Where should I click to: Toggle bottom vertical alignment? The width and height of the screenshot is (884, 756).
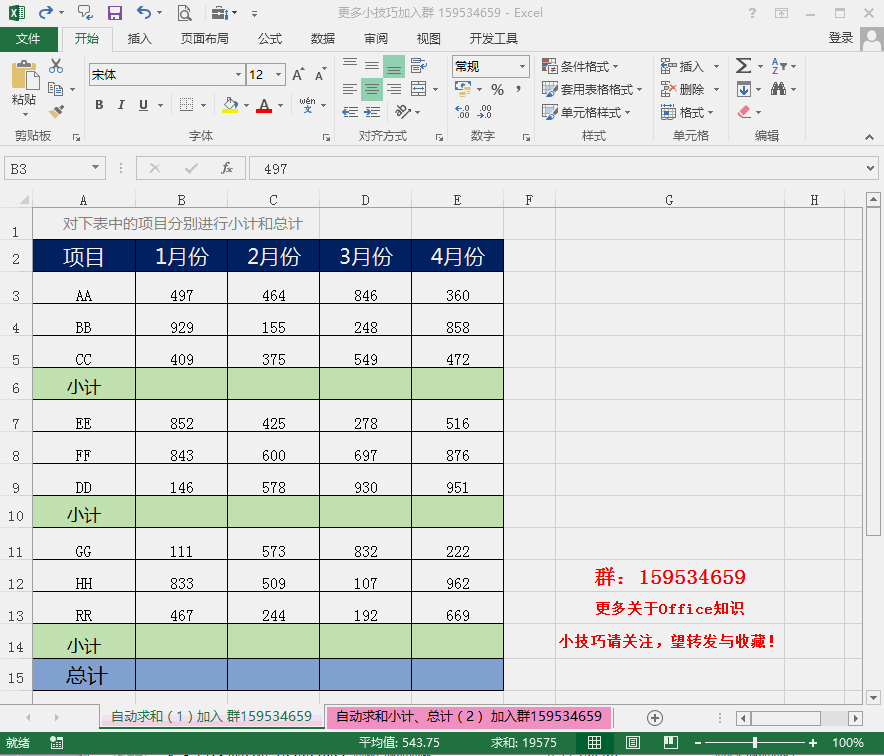[394, 67]
